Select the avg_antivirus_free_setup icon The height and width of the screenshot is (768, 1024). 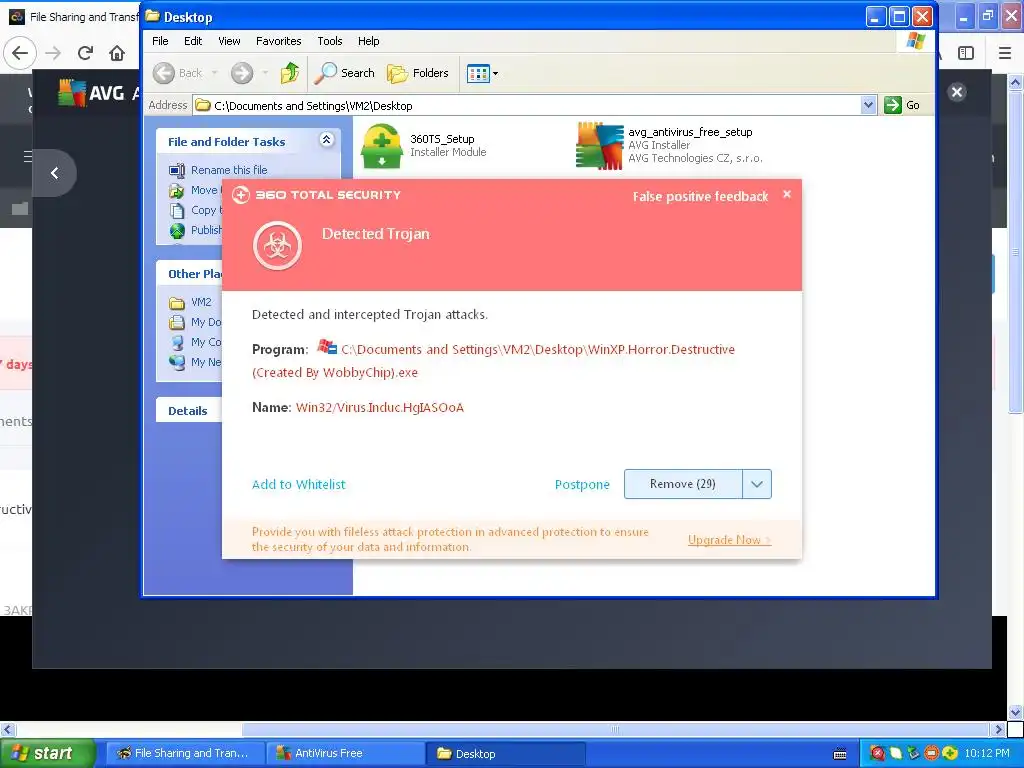pos(600,146)
